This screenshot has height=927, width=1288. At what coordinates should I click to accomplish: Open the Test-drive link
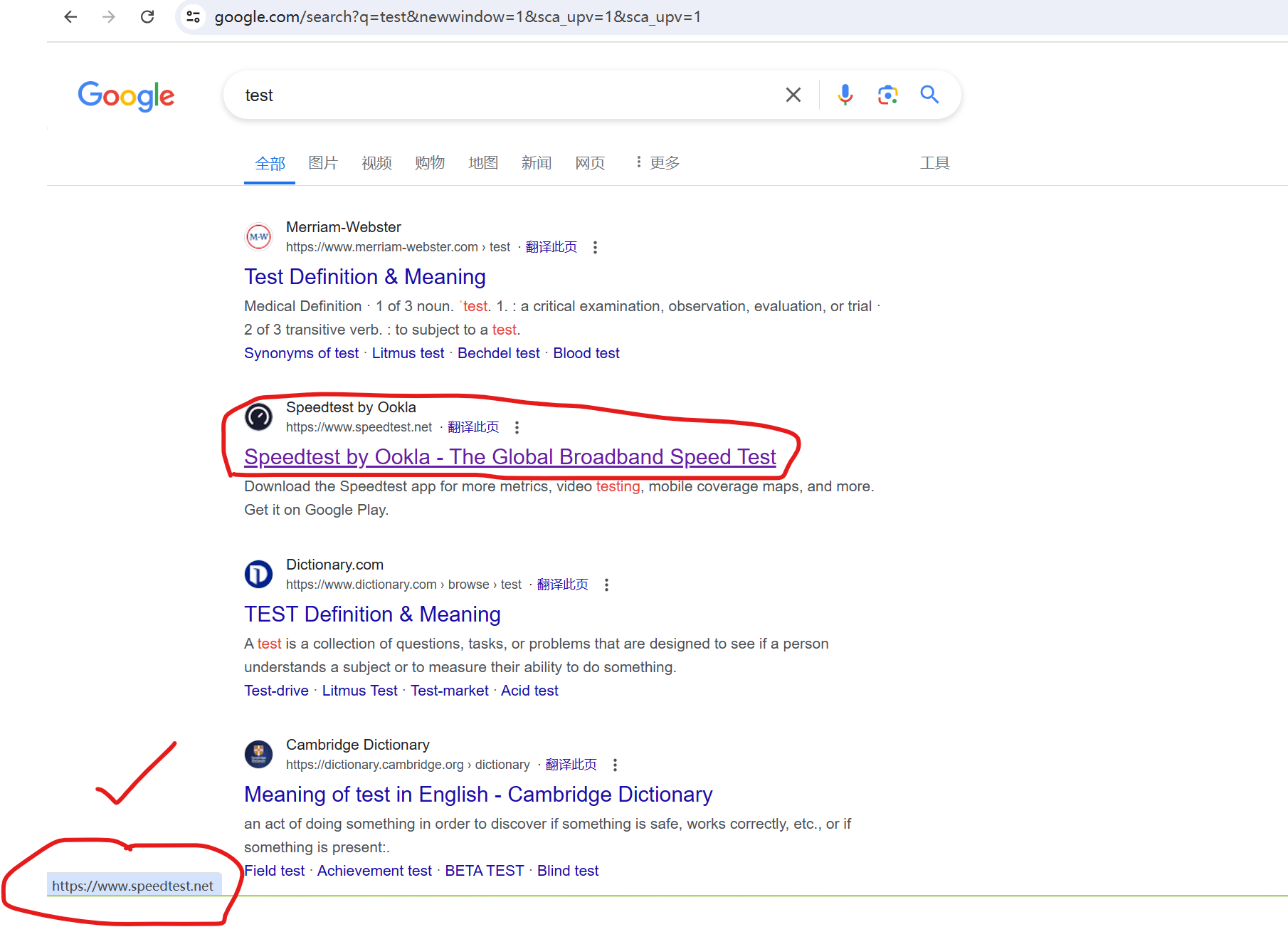[x=276, y=691]
